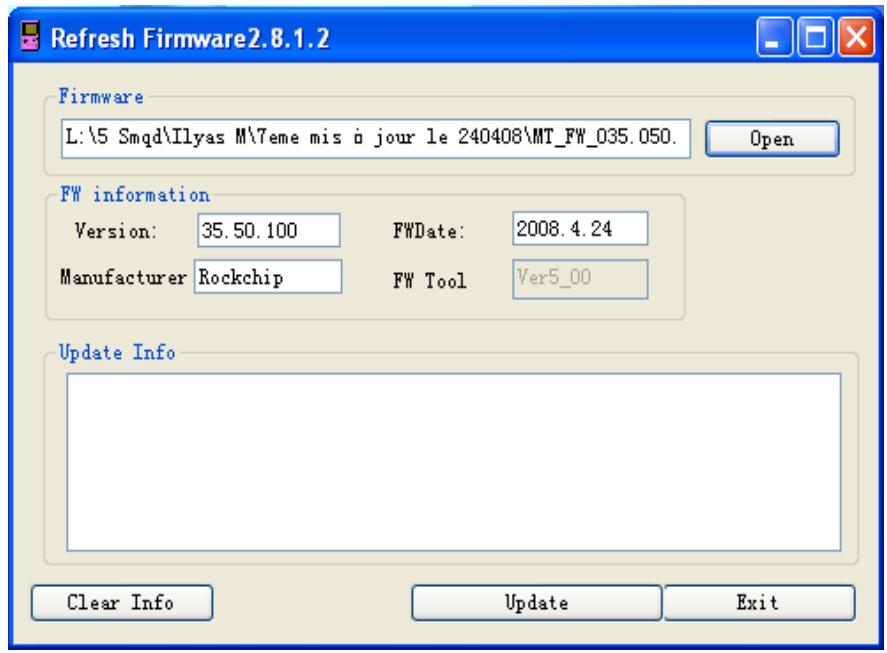Click the Manufacturer field showing Rockchip
This screenshot has height=653, width=887.
(x=268, y=277)
